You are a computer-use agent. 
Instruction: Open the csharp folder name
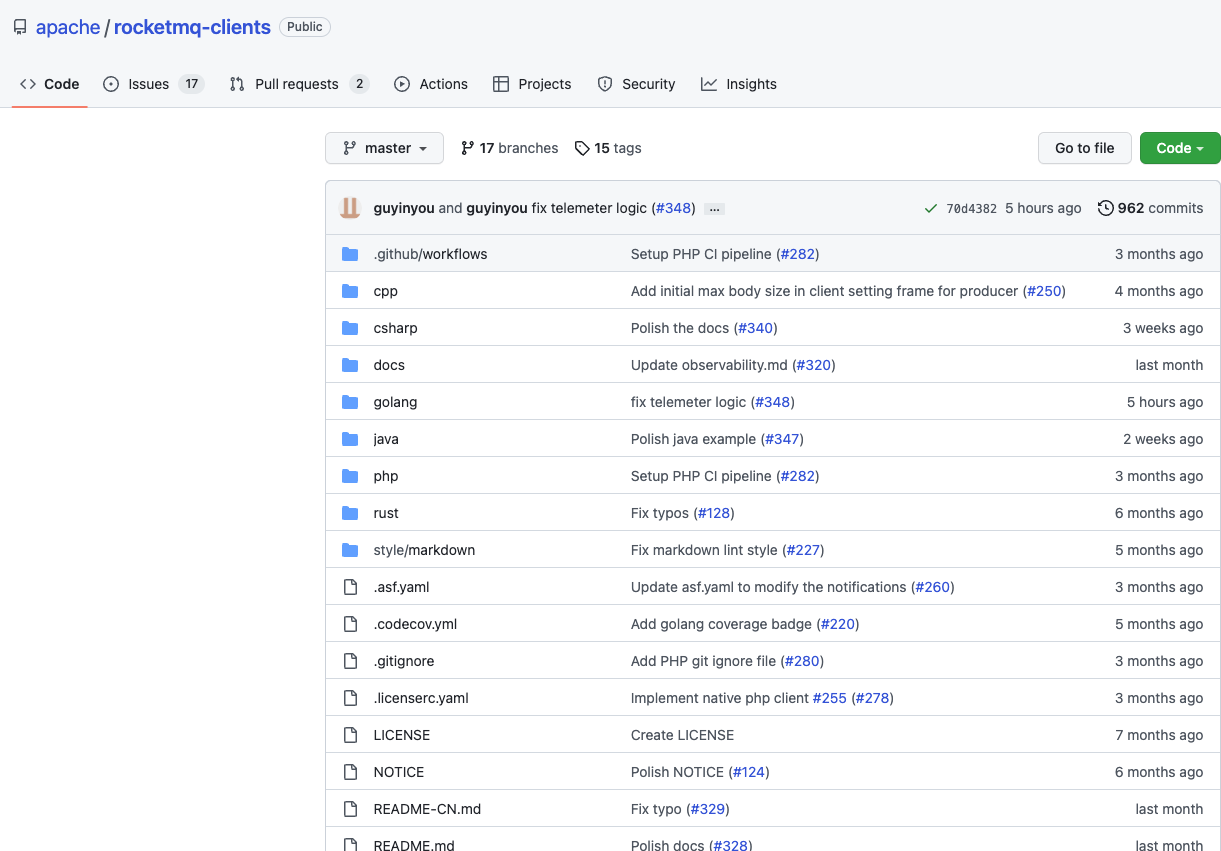coord(395,328)
